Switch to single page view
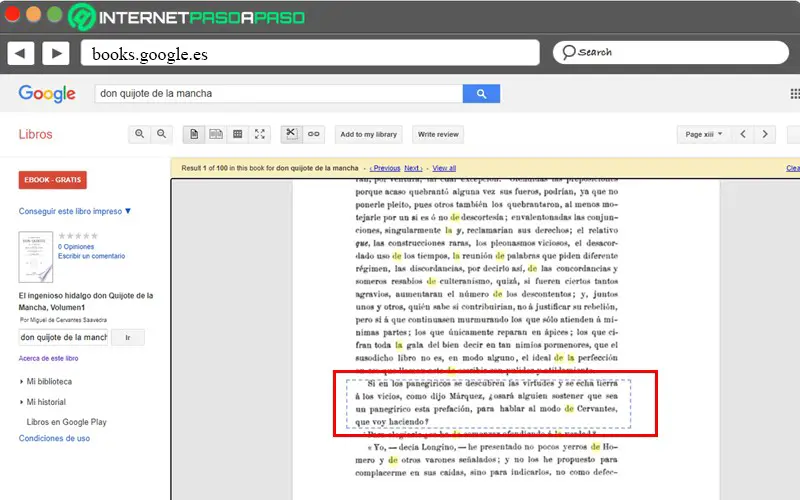 [x=194, y=134]
